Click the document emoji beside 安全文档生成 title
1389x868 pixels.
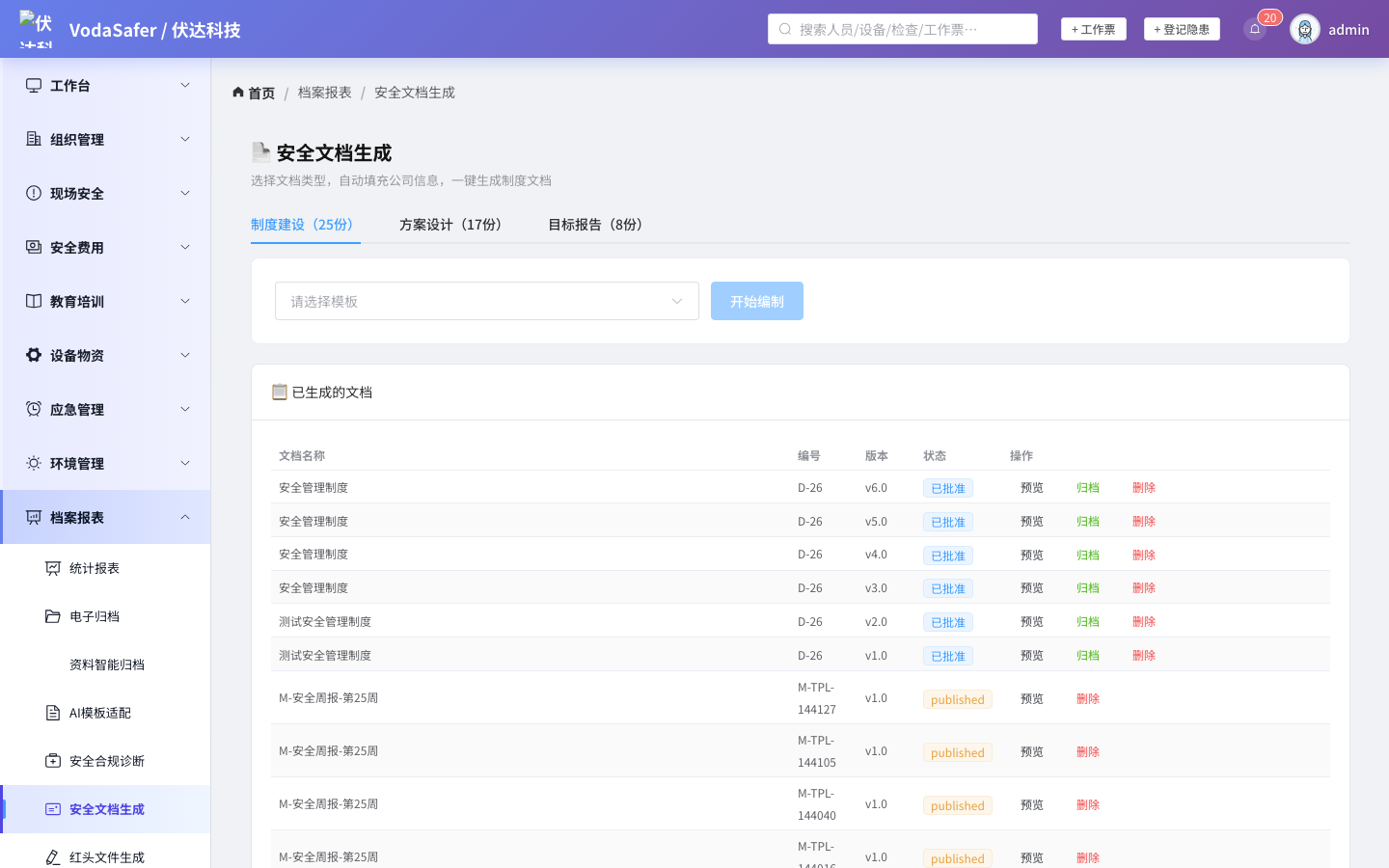tap(260, 152)
